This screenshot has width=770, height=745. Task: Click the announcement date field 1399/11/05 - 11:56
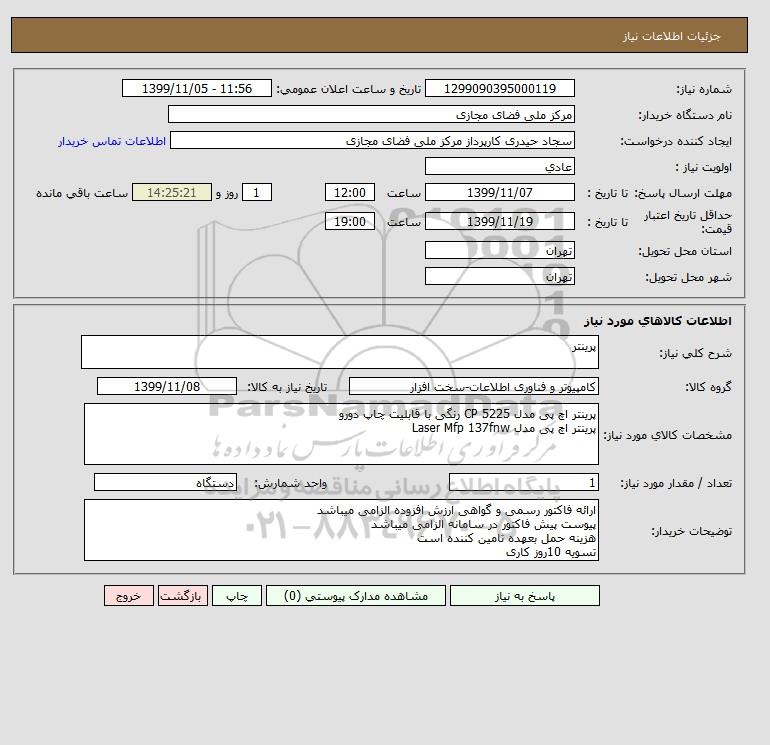click(x=196, y=88)
